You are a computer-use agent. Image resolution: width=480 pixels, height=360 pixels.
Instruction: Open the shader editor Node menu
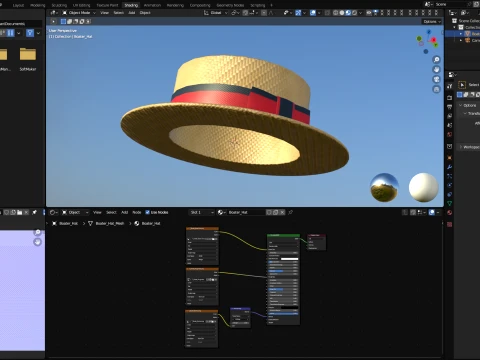(x=137, y=212)
